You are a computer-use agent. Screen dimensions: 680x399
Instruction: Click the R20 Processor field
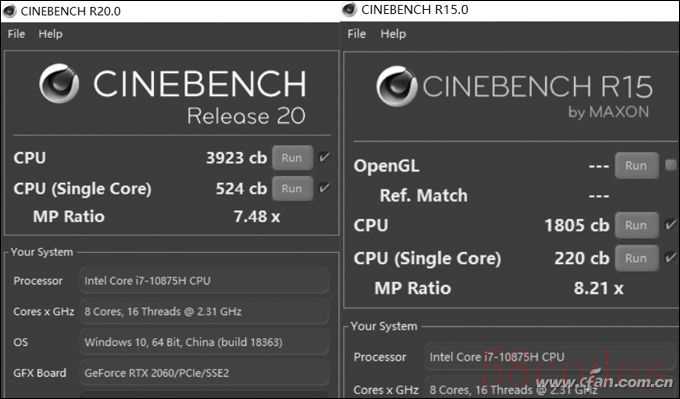(204, 281)
